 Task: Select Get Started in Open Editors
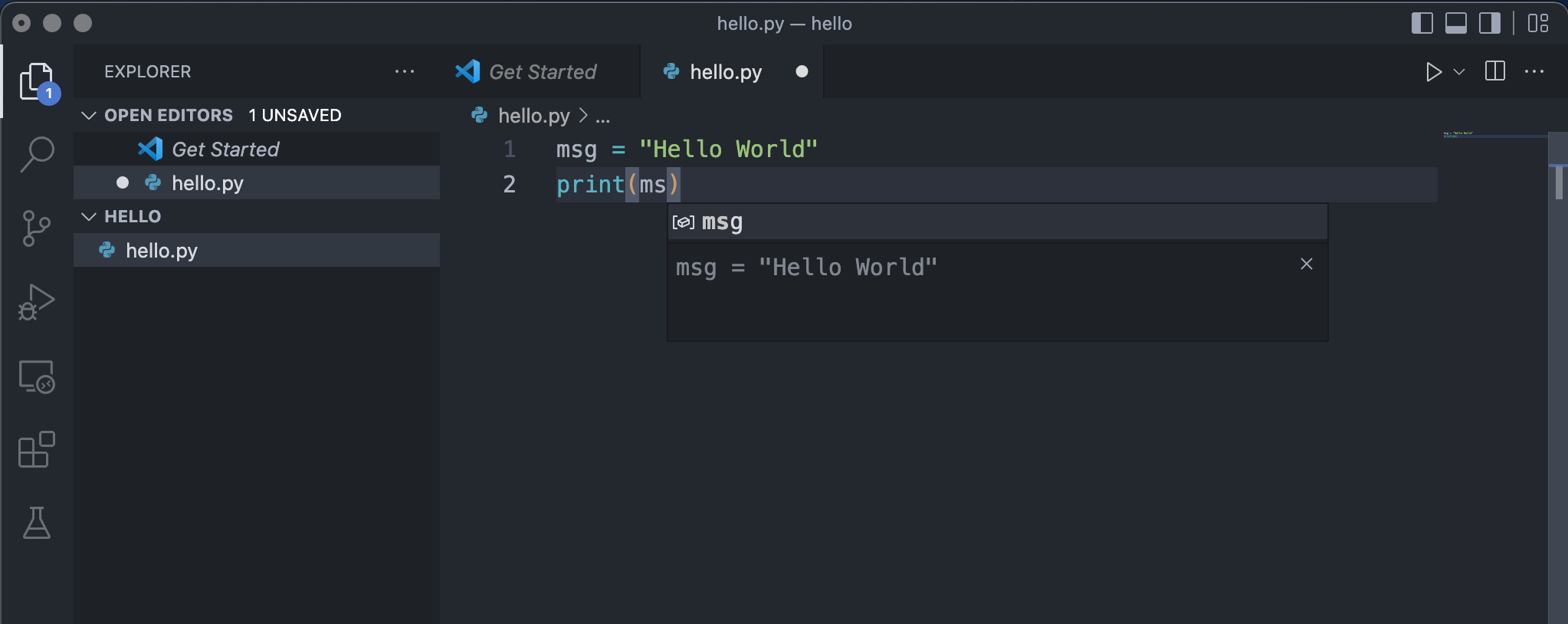(257, 149)
